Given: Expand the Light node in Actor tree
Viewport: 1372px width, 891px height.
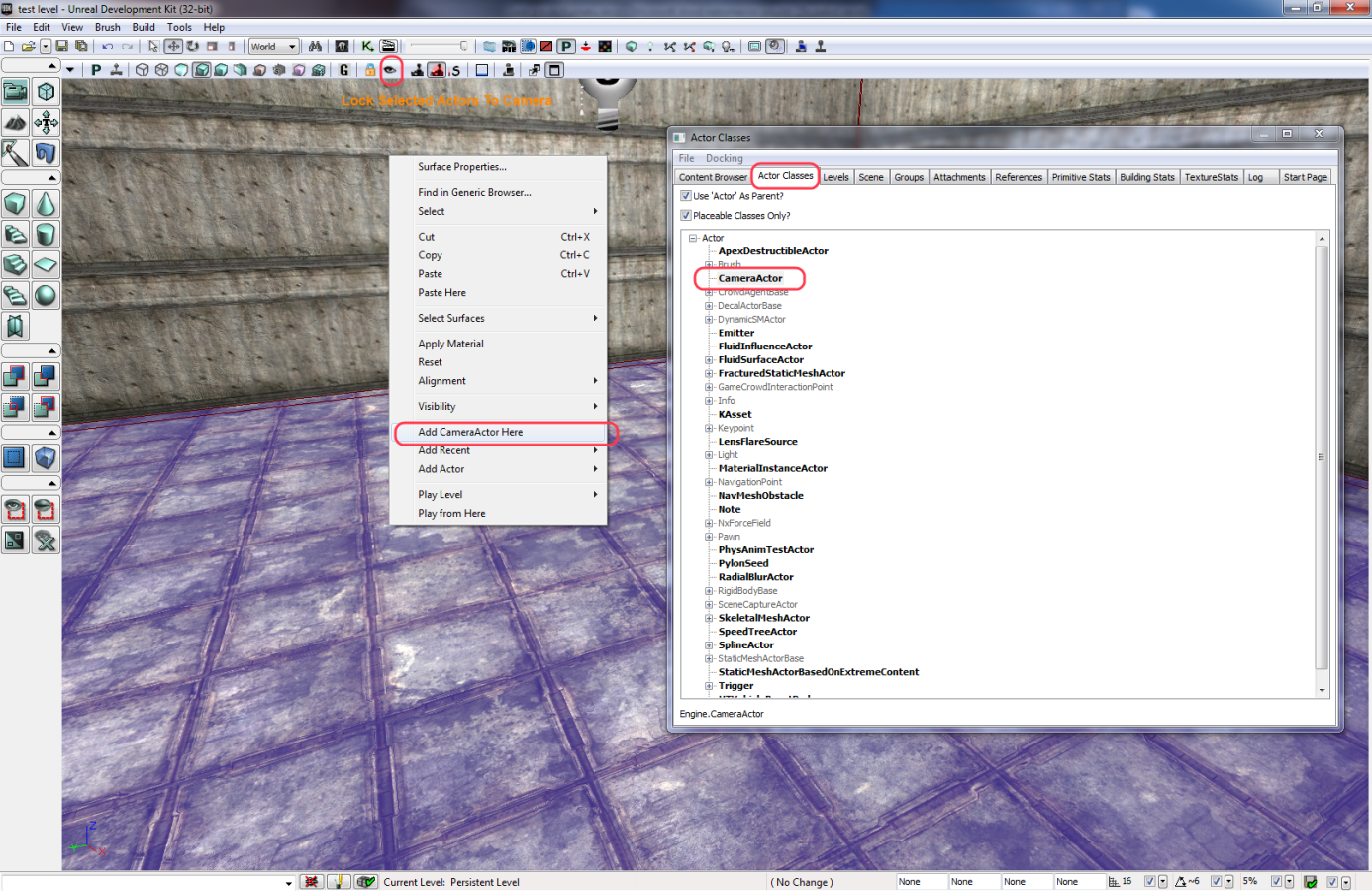Looking at the screenshot, I should coord(709,455).
